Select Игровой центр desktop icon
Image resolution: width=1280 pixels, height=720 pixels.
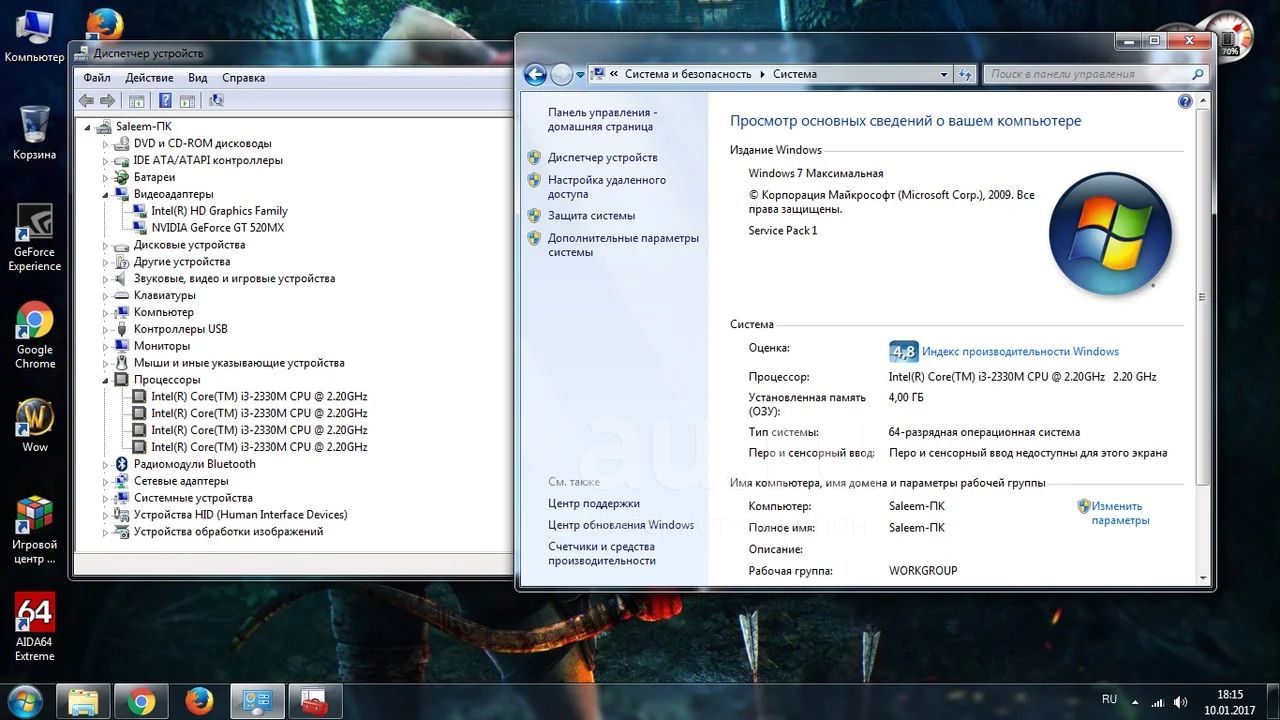34,530
